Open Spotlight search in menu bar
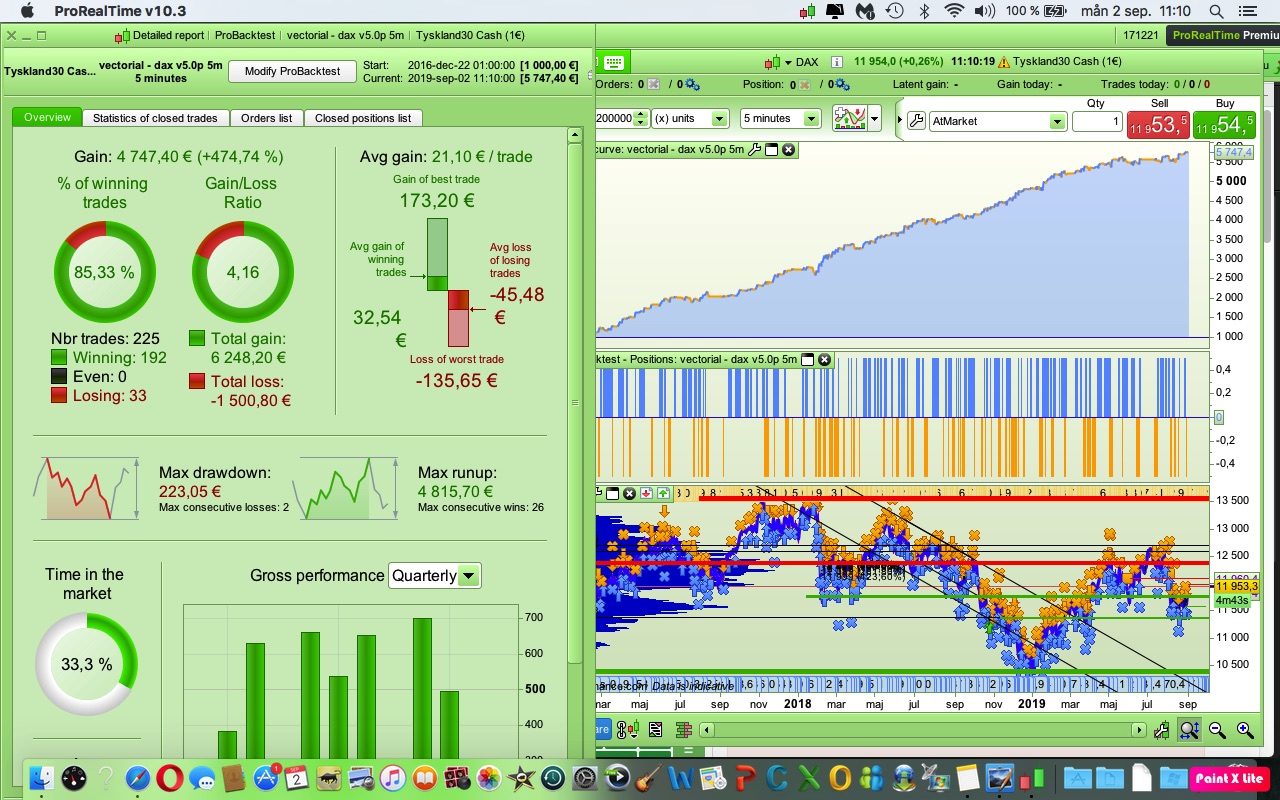The image size is (1280, 800). click(x=1216, y=11)
